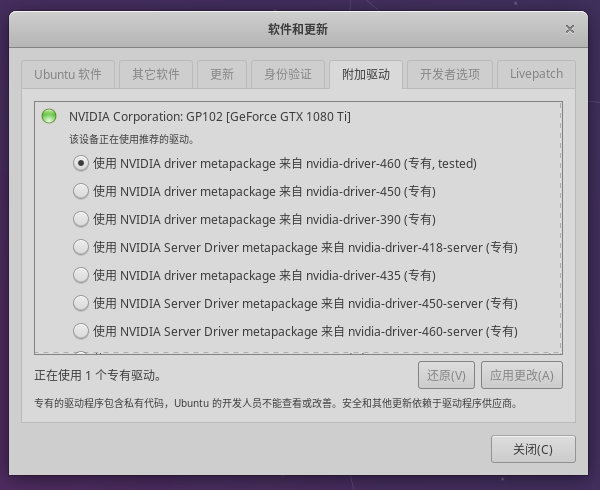The image size is (600, 490).
Task: Open the Ubuntu 软件 tab
Action: (68, 74)
